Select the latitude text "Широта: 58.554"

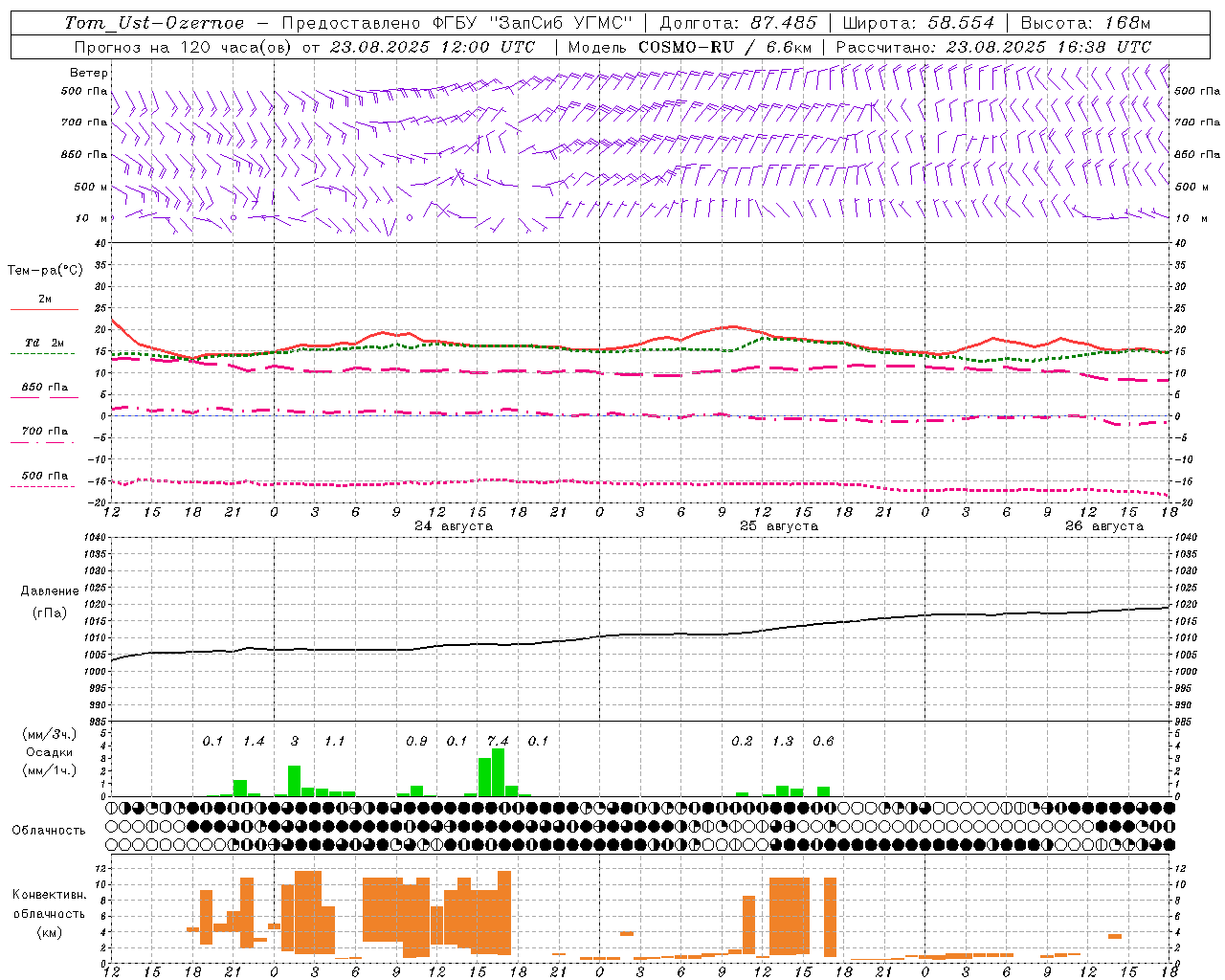click(x=918, y=23)
